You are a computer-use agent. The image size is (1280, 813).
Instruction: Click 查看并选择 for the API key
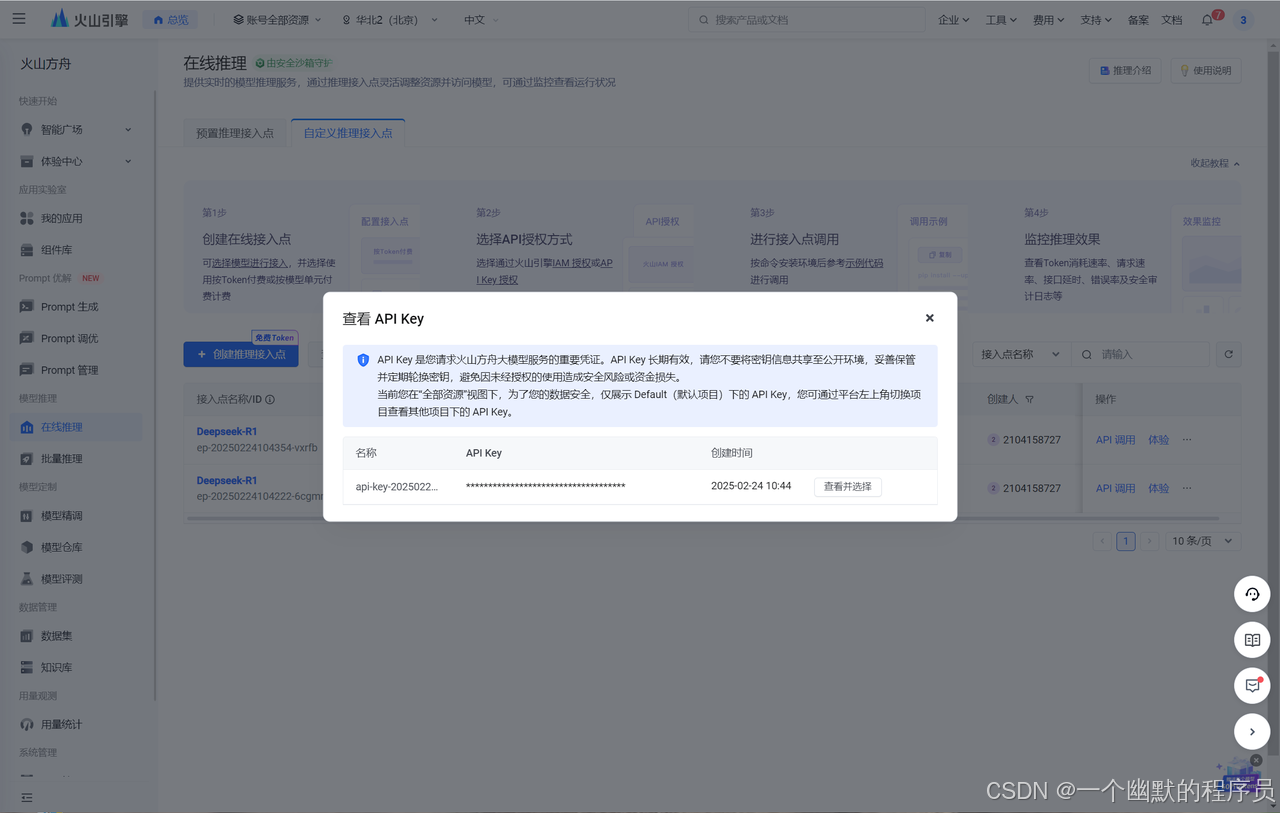847,487
